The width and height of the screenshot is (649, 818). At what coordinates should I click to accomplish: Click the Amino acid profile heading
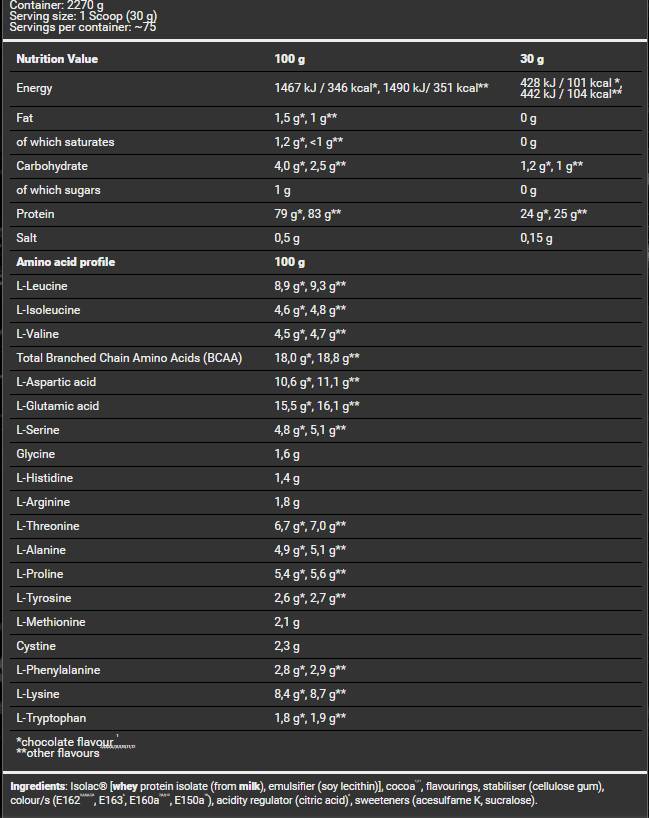[66, 262]
